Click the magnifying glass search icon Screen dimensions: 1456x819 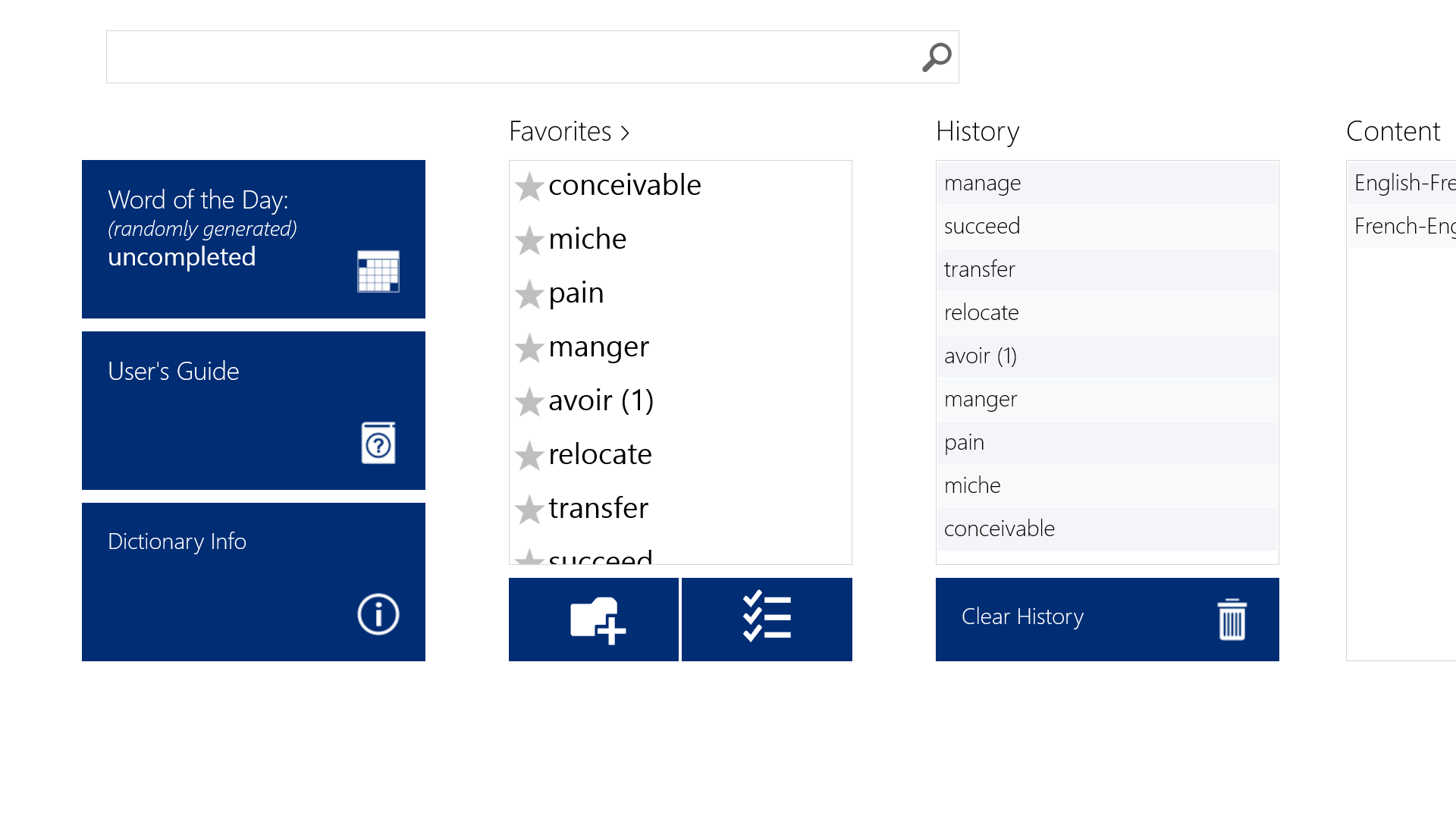[937, 57]
